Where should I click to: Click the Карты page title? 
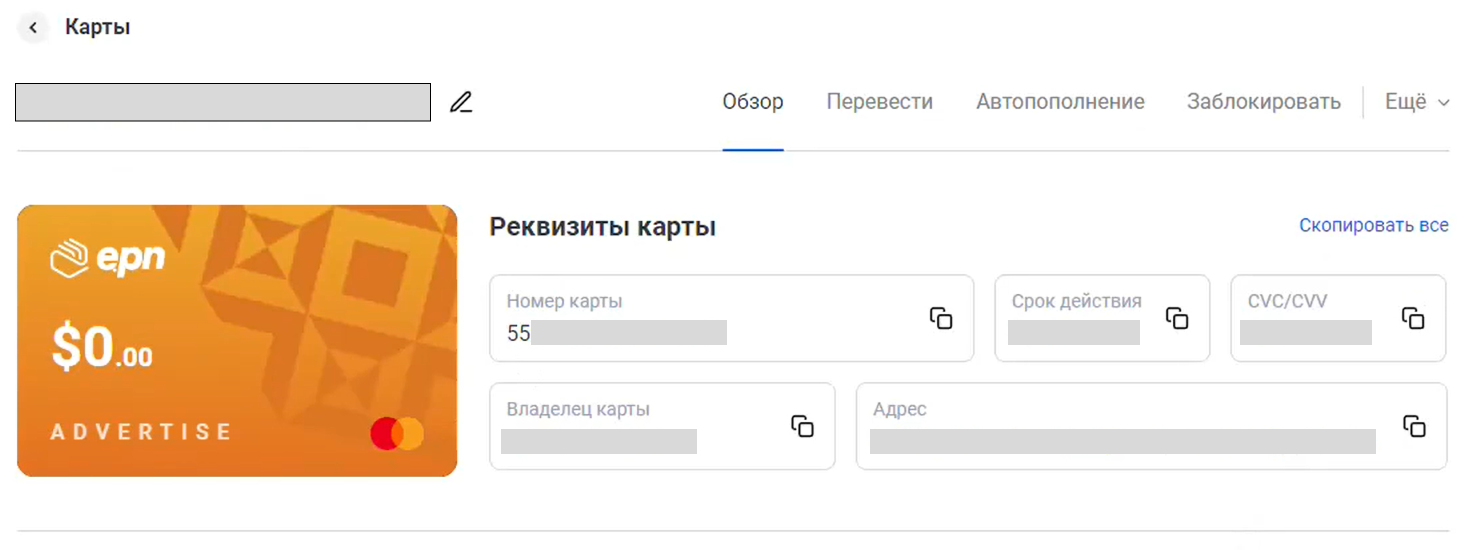98,27
